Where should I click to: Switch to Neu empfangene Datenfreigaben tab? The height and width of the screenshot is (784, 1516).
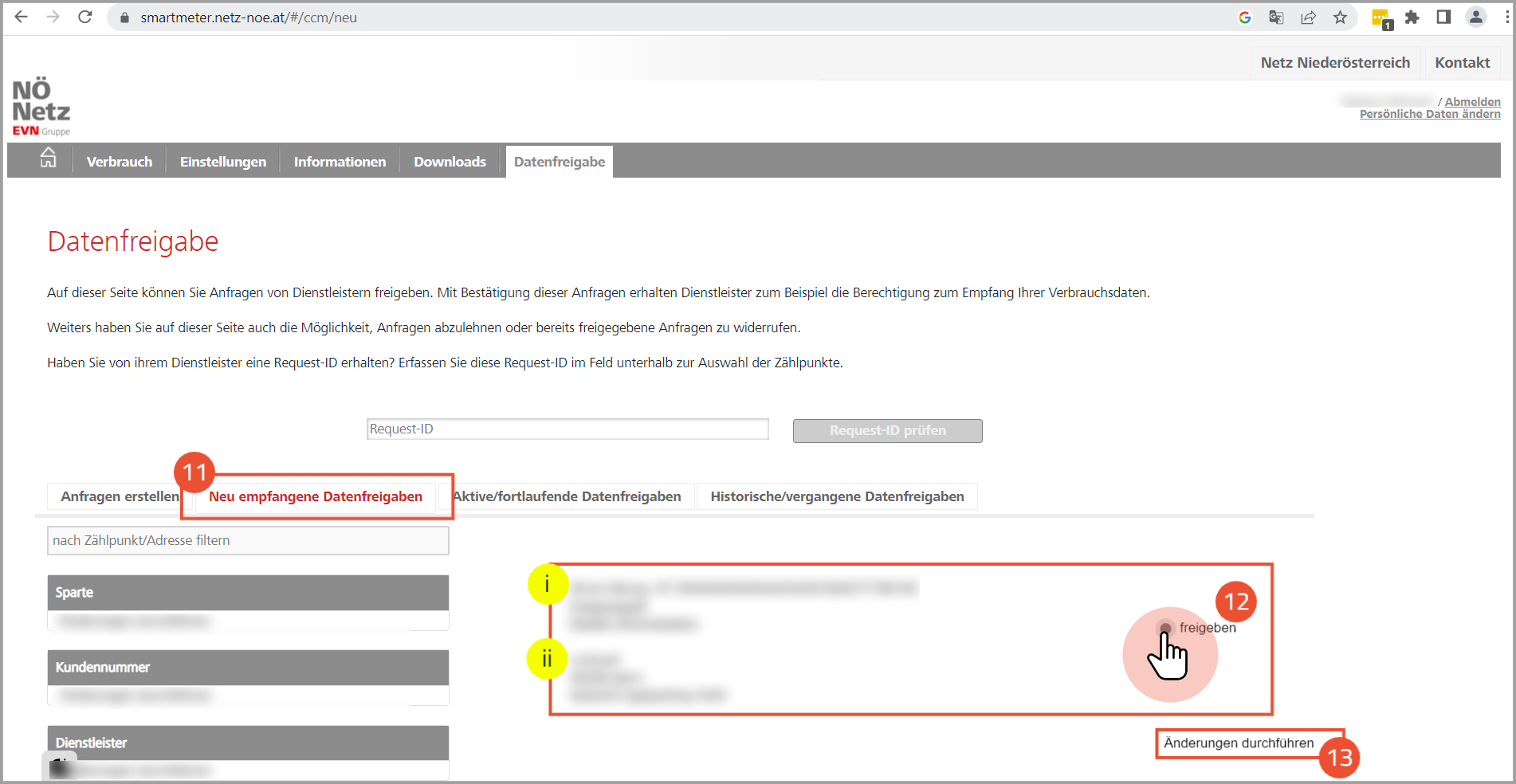click(316, 496)
